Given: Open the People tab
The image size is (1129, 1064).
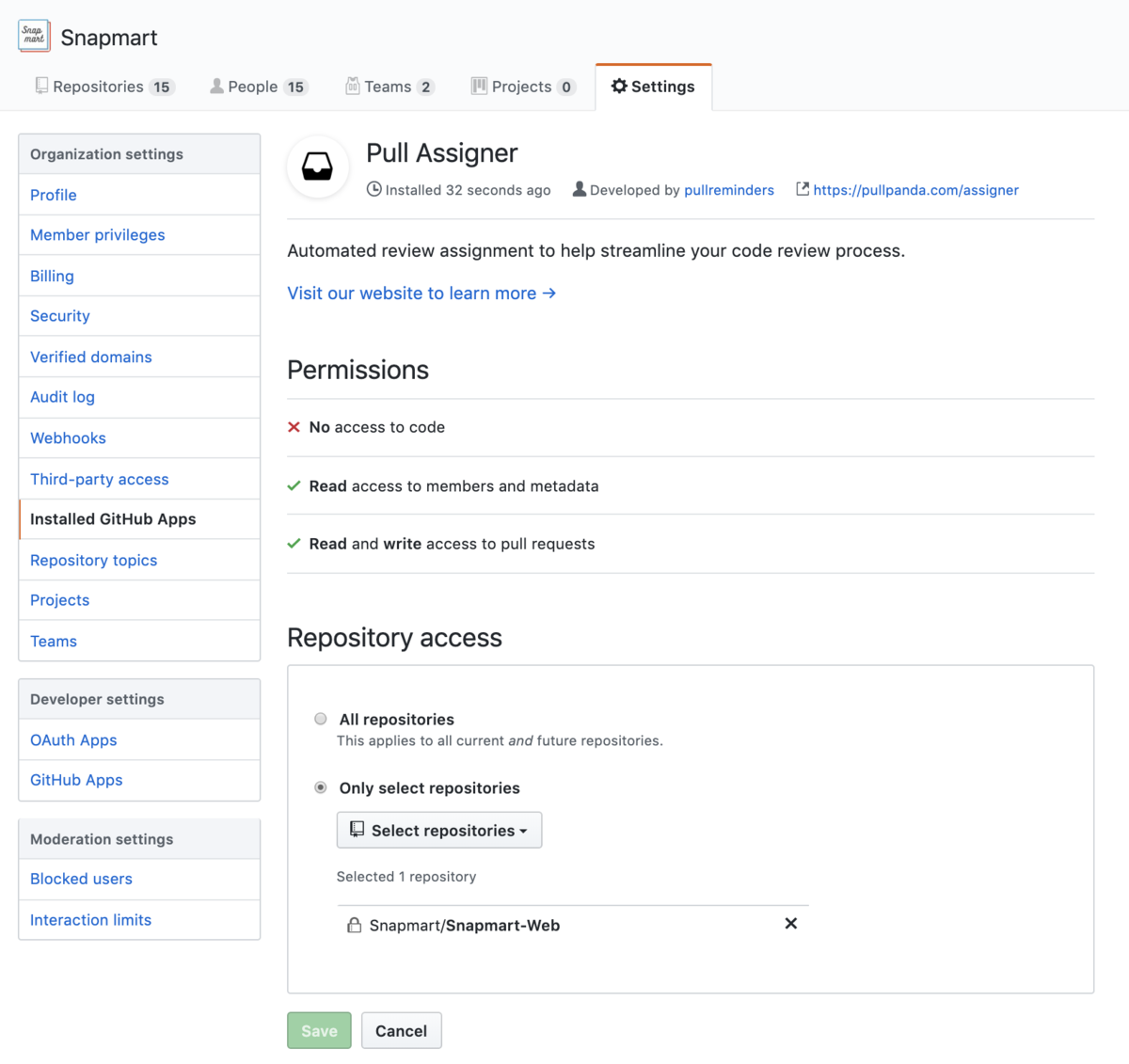Looking at the screenshot, I should point(259,87).
